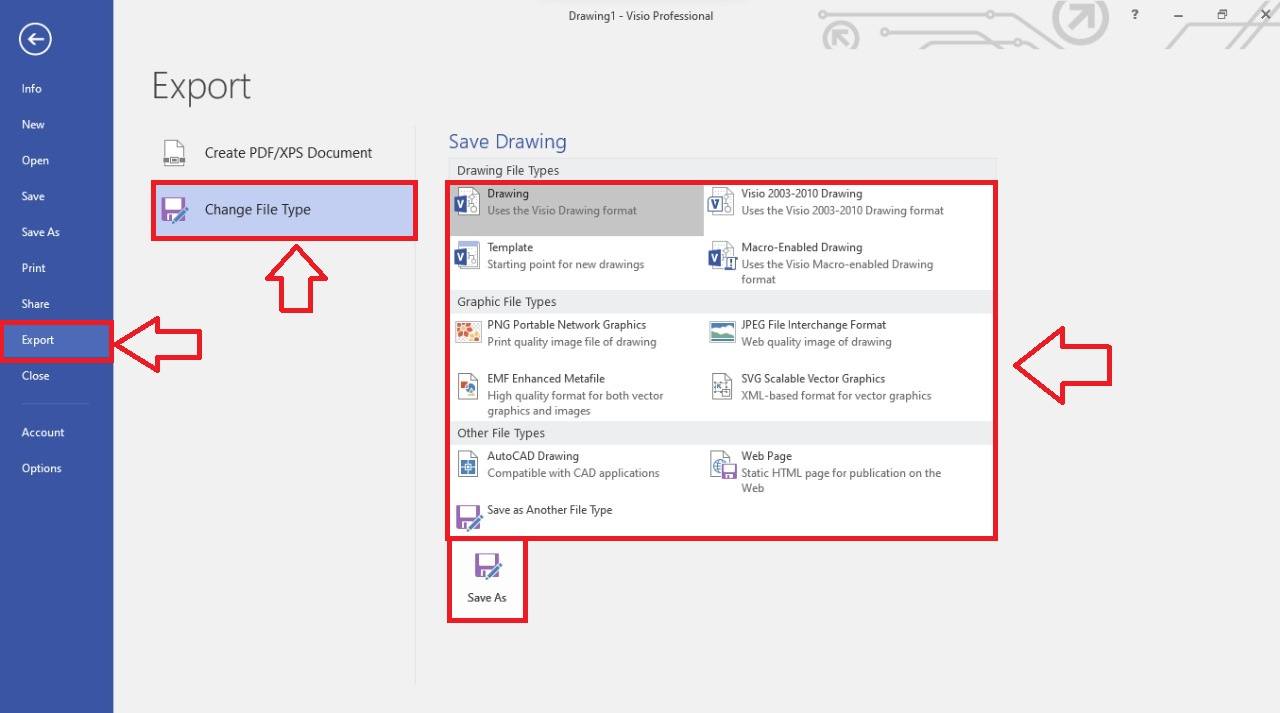Choose the Web Page export icon
This screenshot has width=1280, height=713.
click(721, 463)
